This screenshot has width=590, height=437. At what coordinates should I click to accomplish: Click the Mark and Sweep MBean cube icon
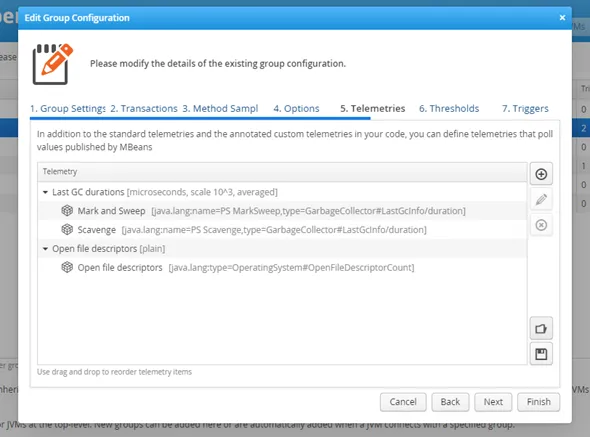pyautogui.click(x=67, y=210)
